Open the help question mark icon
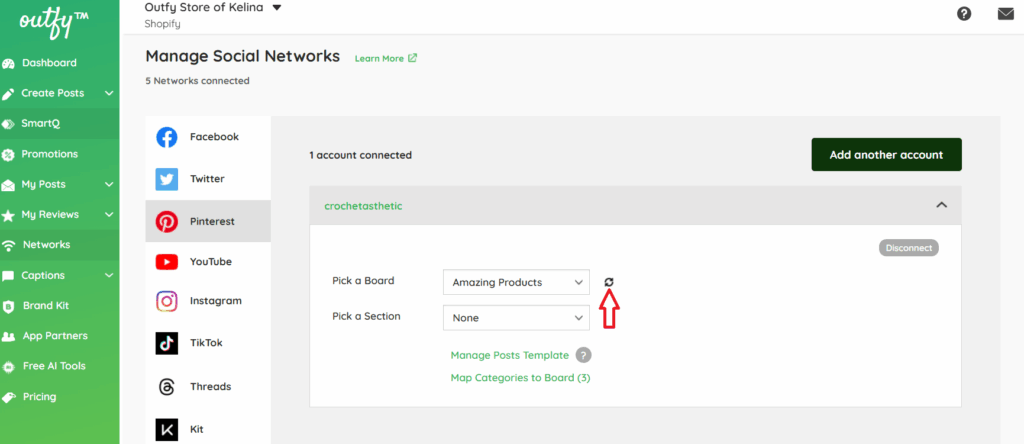 964,14
